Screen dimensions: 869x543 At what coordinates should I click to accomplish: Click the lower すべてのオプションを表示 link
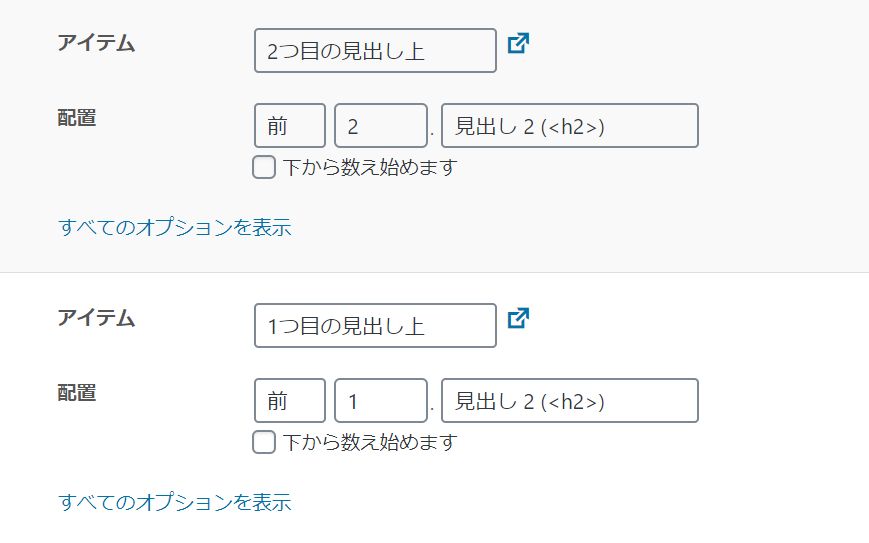(175, 503)
